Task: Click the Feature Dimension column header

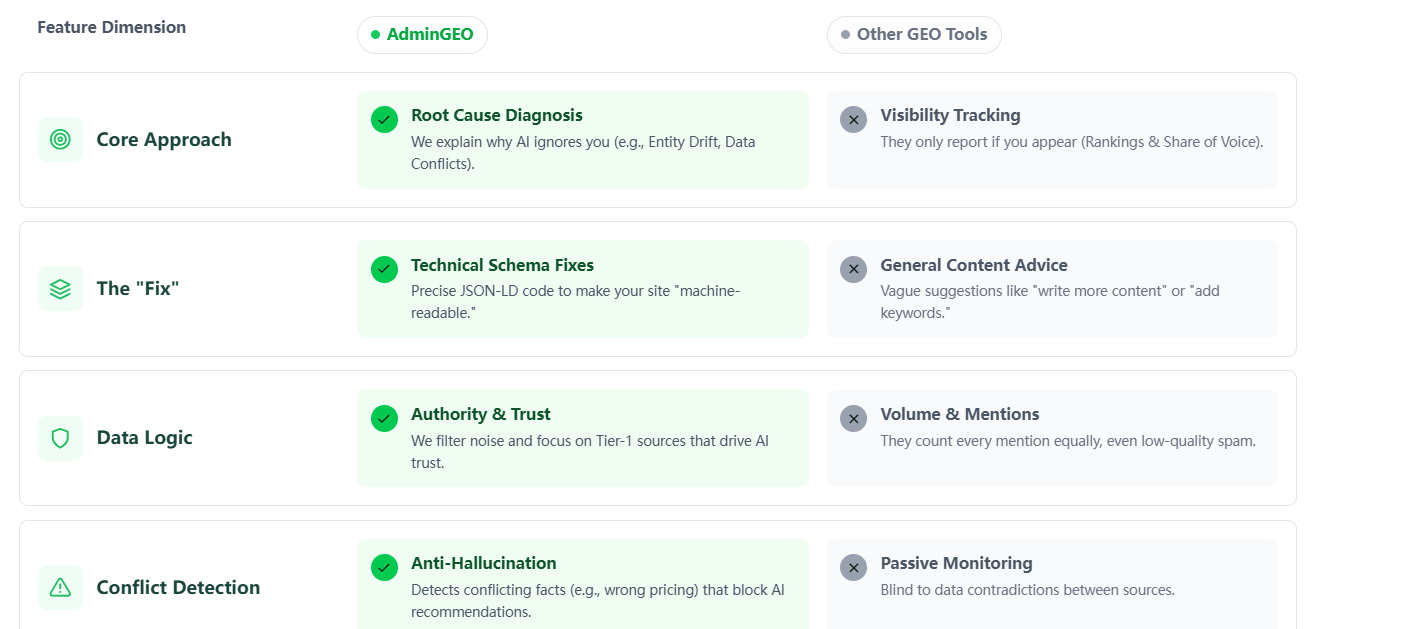Action: pyautogui.click(x=111, y=27)
